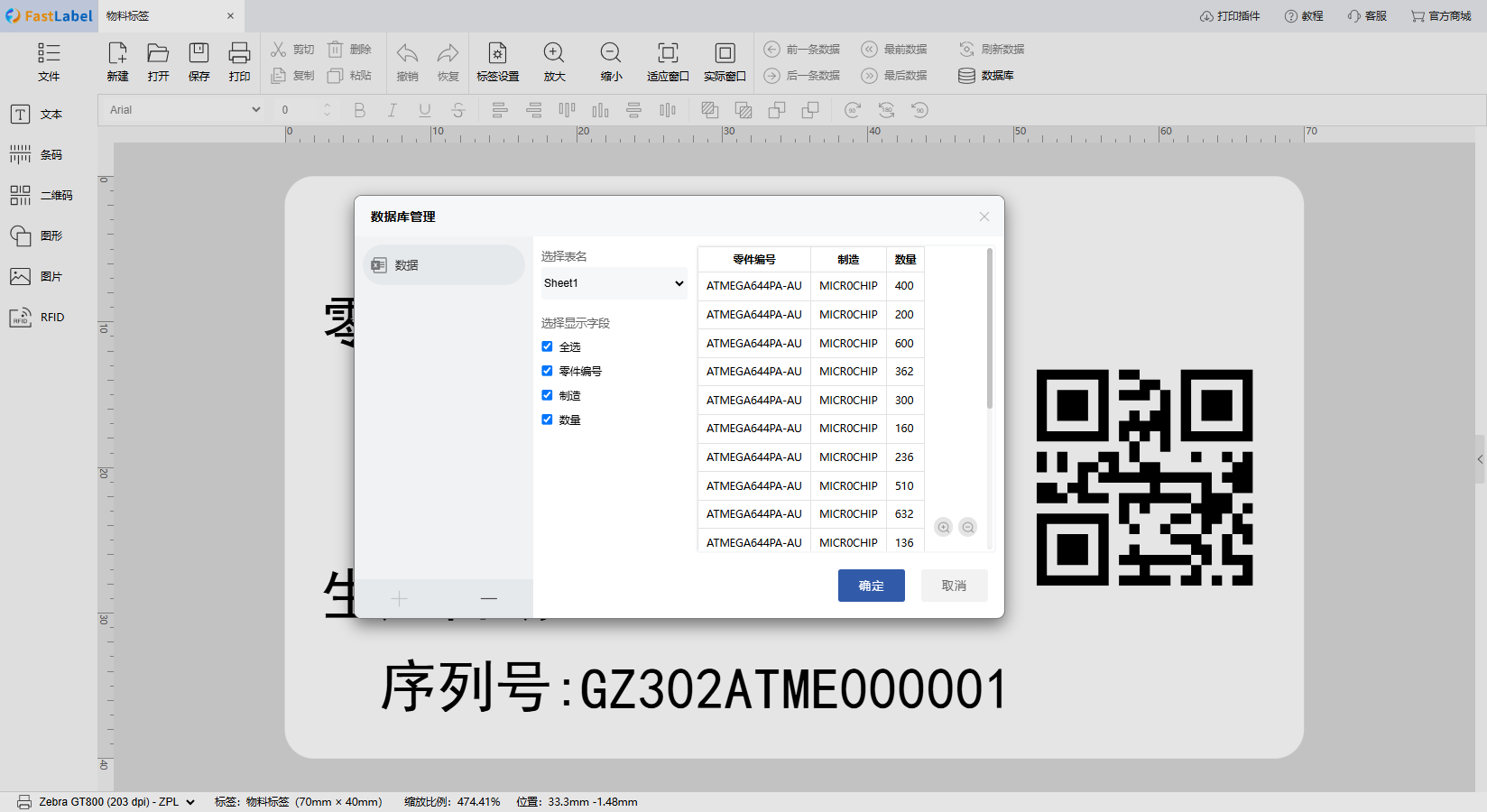This screenshot has width=1487, height=812.
Task: Go to 前一条数据 previous record
Action: pyautogui.click(x=801, y=50)
